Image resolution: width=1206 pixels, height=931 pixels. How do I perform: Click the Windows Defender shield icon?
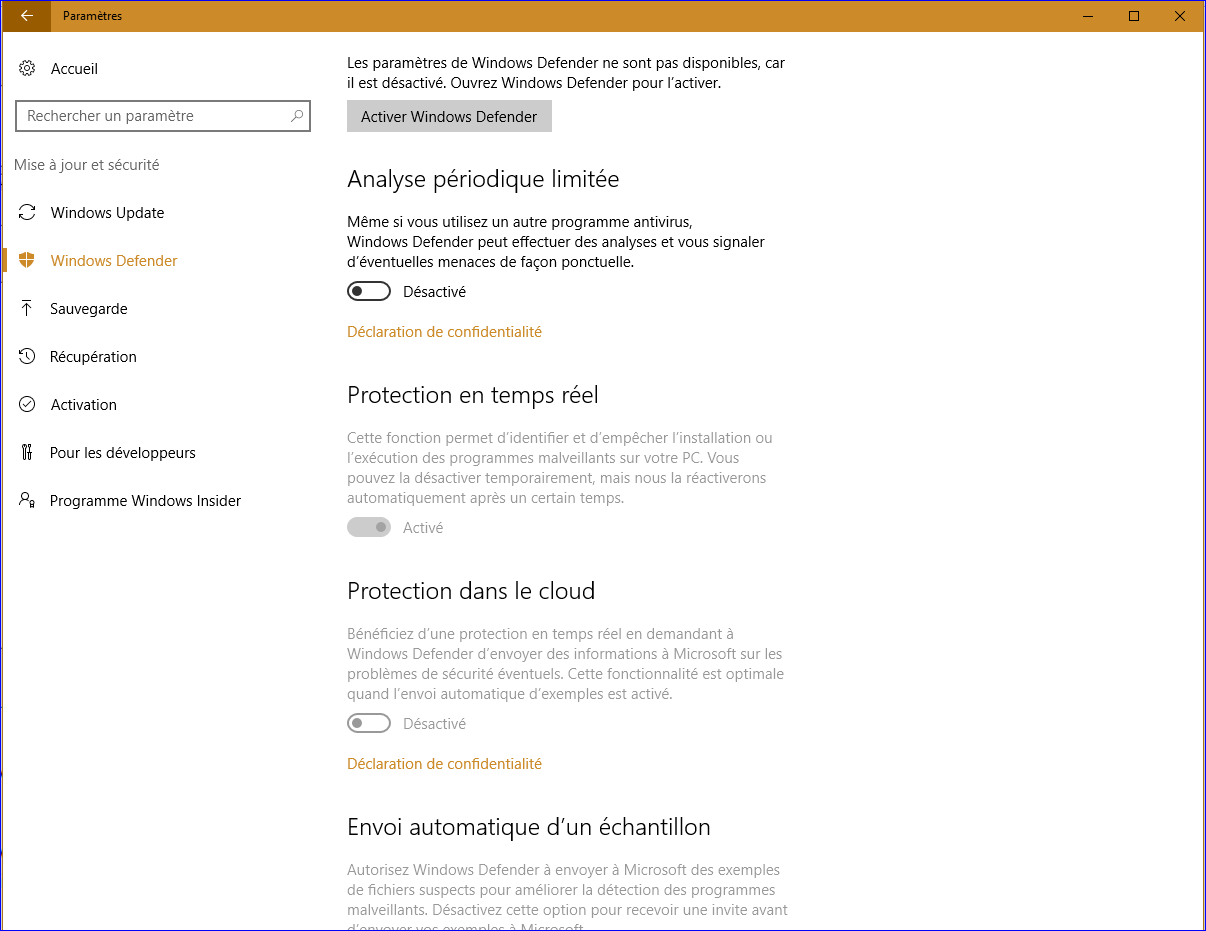click(27, 261)
